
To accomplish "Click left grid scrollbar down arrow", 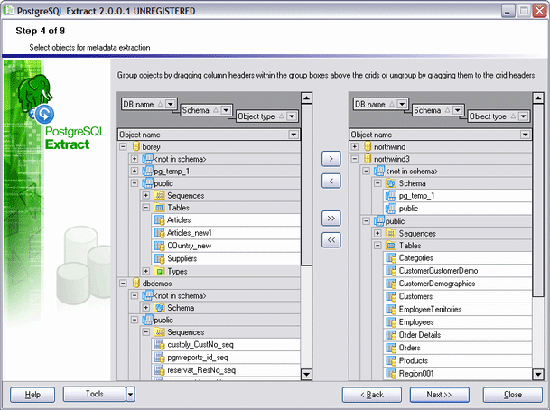I will [307, 374].
